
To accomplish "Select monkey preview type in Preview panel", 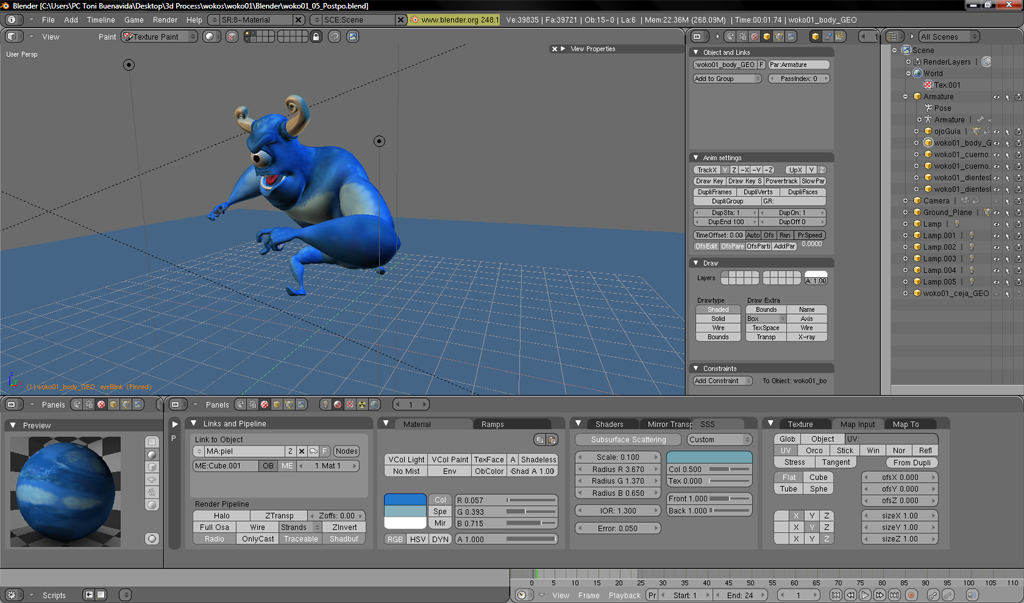I will click(152, 480).
